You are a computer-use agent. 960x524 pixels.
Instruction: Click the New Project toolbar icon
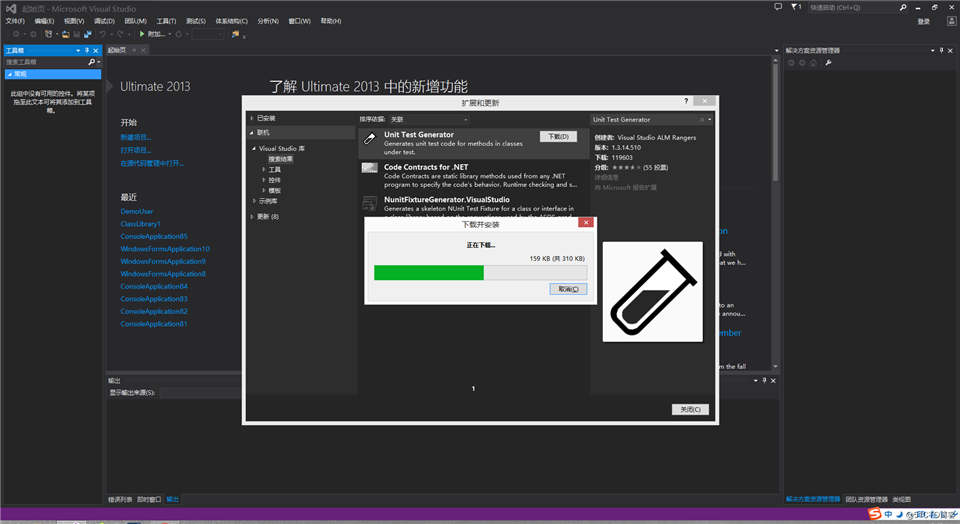pos(48,34)
